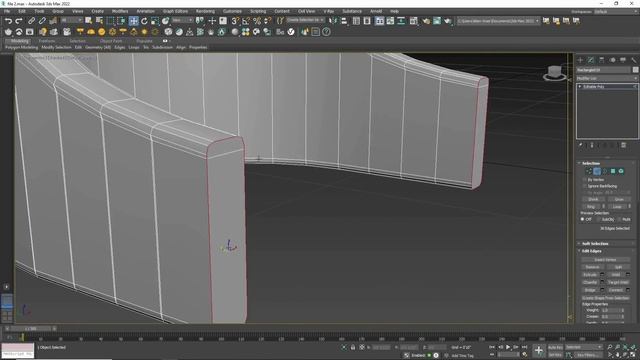Image resolution: width=640 pixels, height=360 pixels.
Task: Expand the Soft Selection rollout
Action: 595,244
